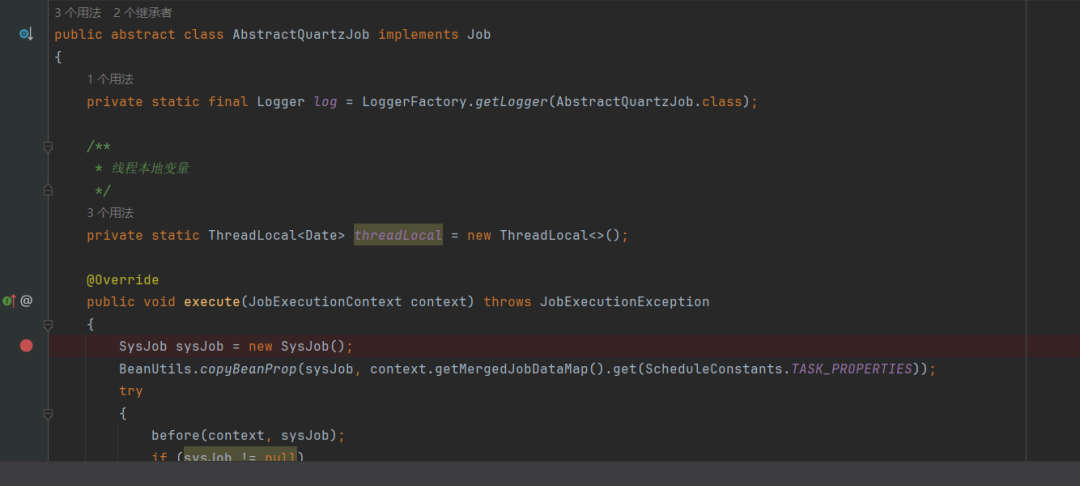Viewport: 1080px width, 486px height.
Task: Click the TASK_PROPERTIES constant
Action: point(851,369)
